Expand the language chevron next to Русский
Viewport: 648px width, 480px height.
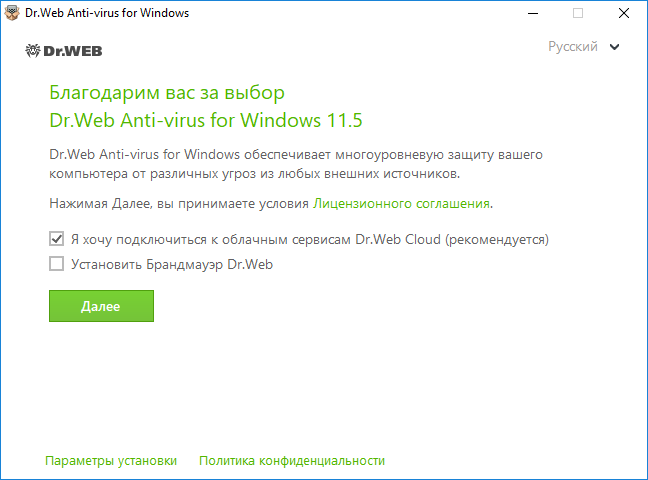pos(615,47)
